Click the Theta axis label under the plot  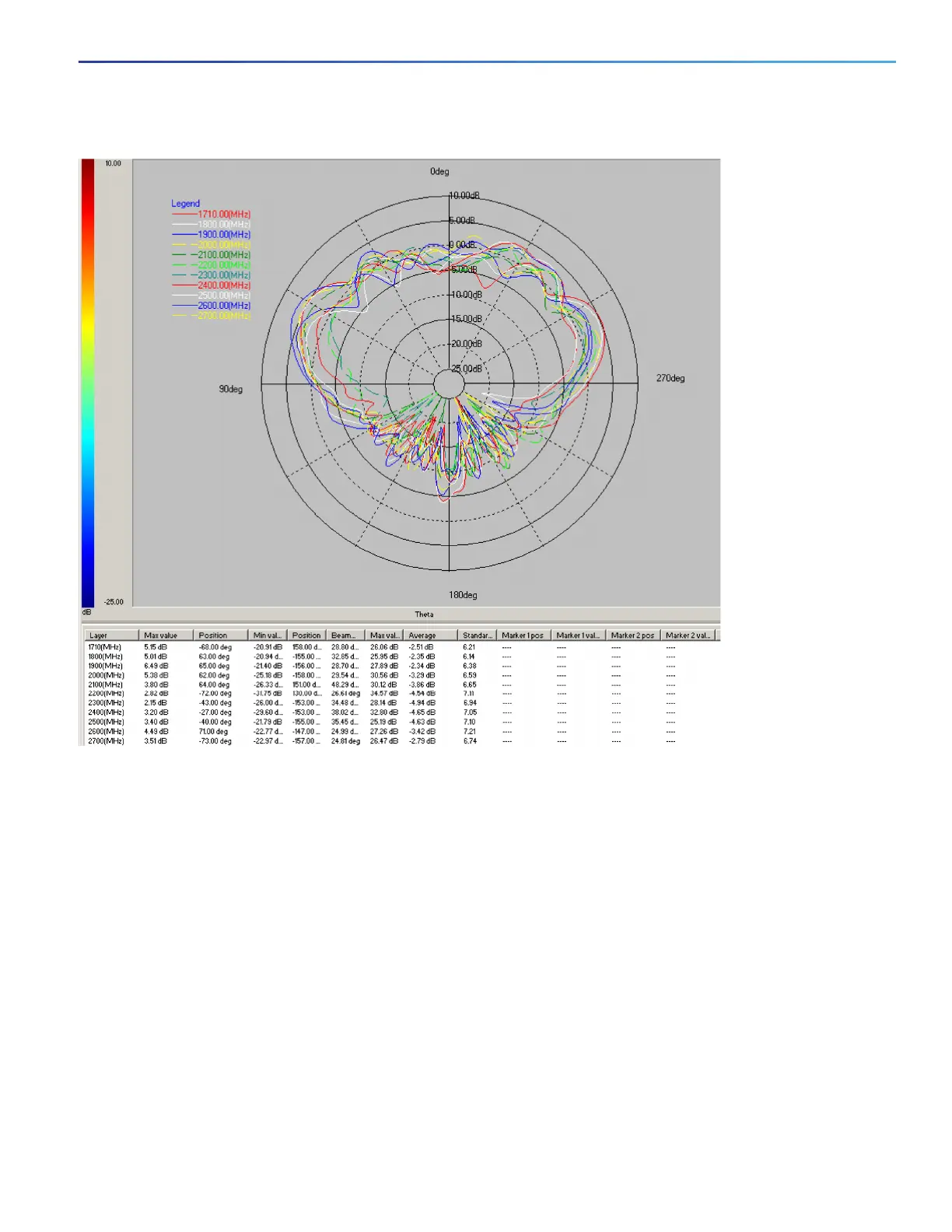tap(425, 614)
